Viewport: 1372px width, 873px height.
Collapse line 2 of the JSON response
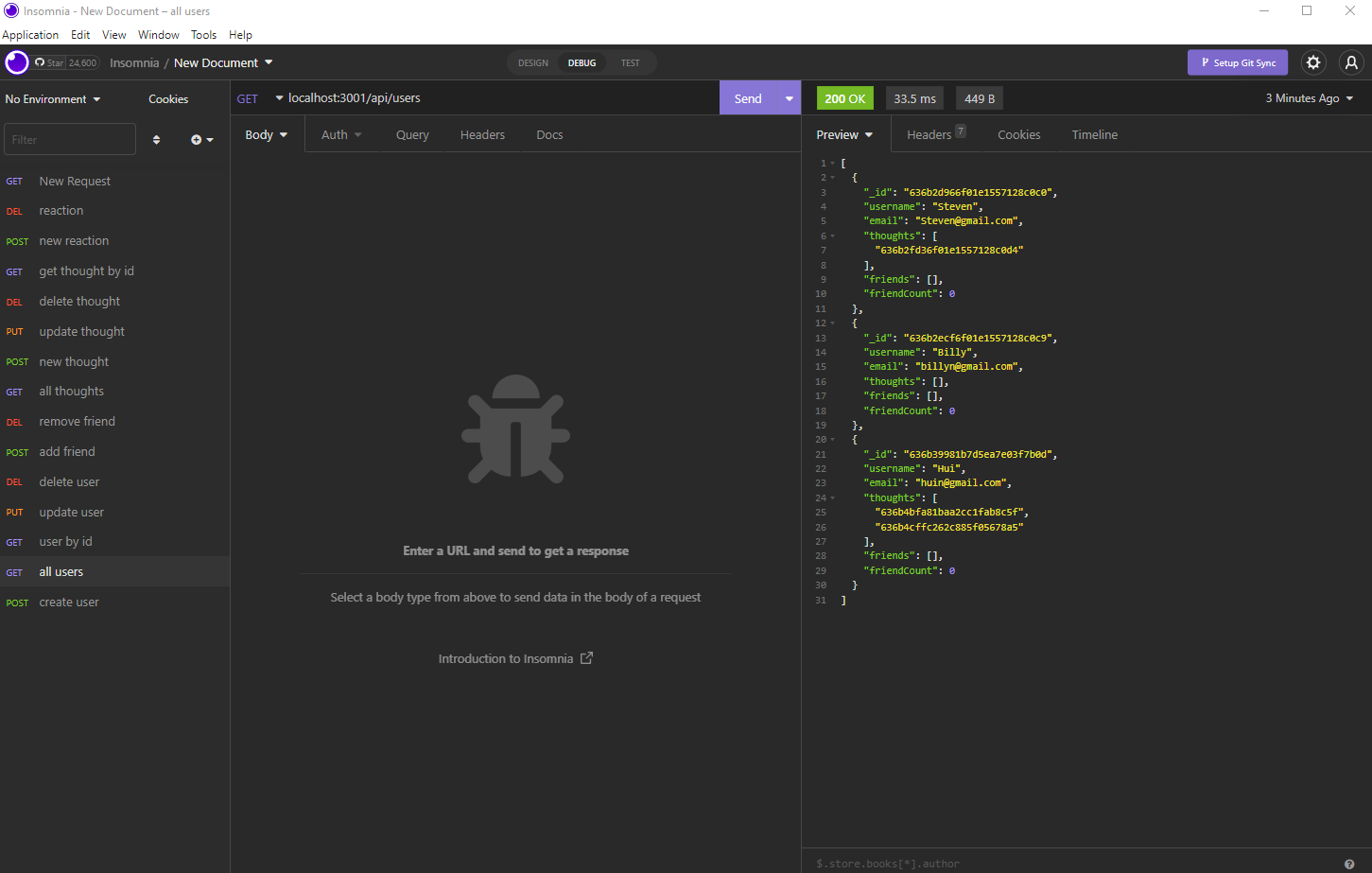click(x=830, y=177)
